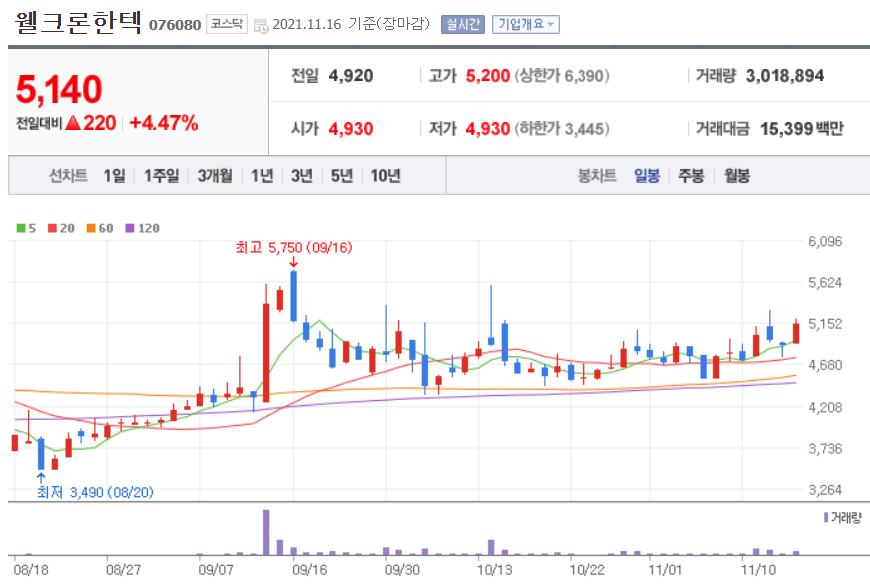This screenshot has width=870, height=587.
Task: Click the green 5-day average legend swatch
Action: 21,228
